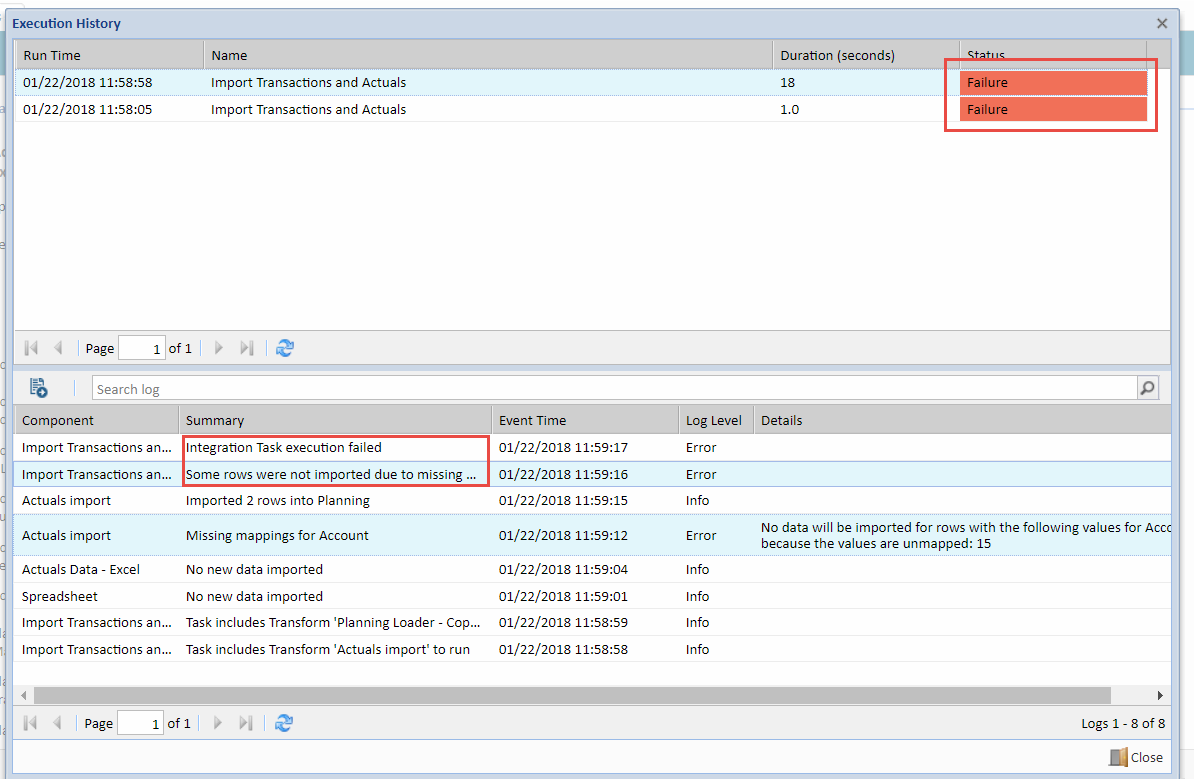Refresh the logs list at bottom

284,723
